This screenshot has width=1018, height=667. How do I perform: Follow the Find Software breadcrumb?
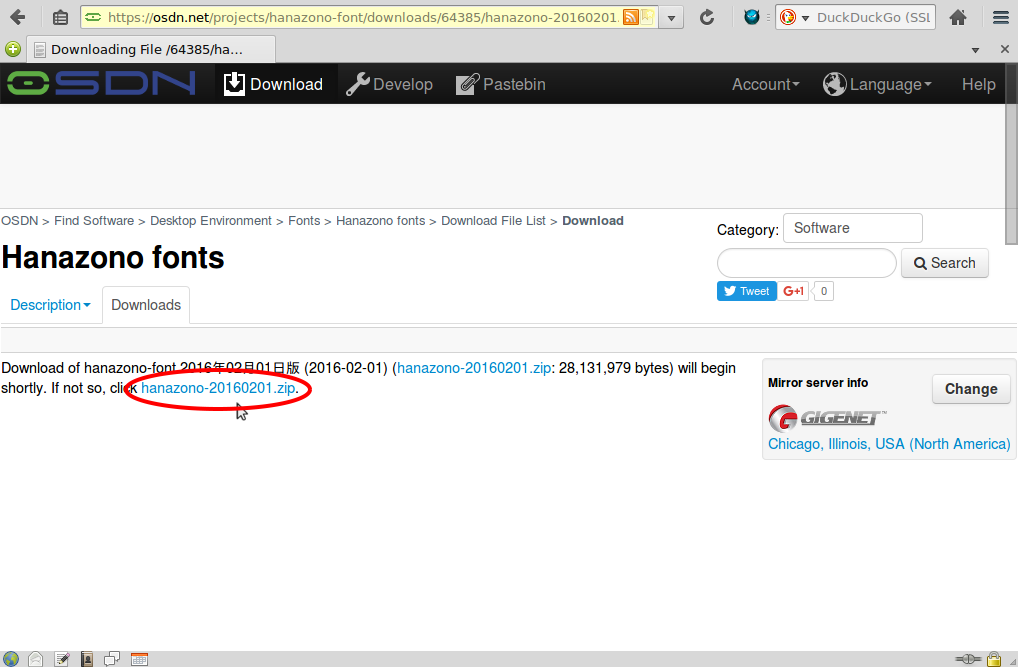pyautogui.click(x=94, y=221)
